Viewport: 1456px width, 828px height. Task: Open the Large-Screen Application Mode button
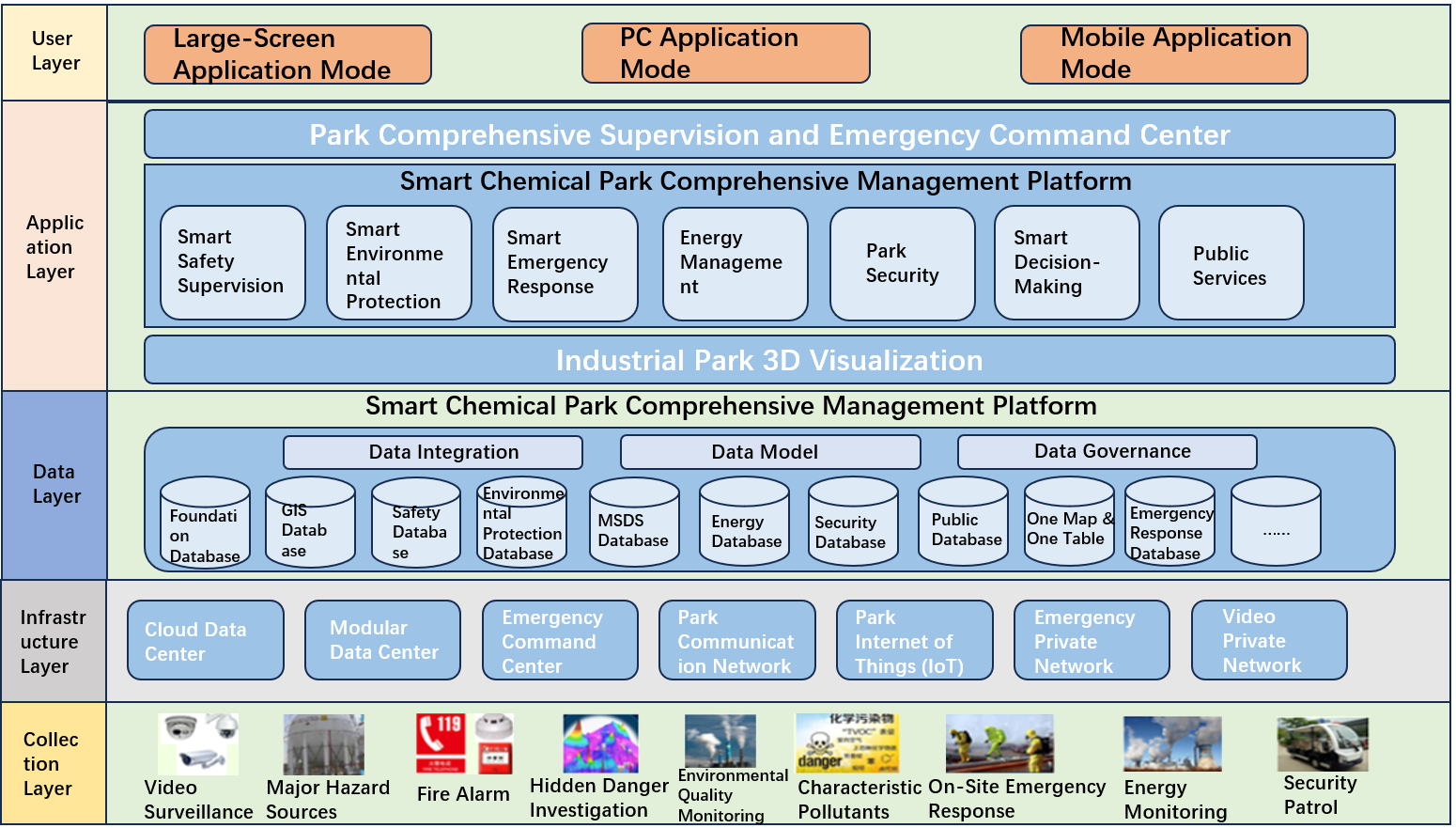click(x=287, y=55)
